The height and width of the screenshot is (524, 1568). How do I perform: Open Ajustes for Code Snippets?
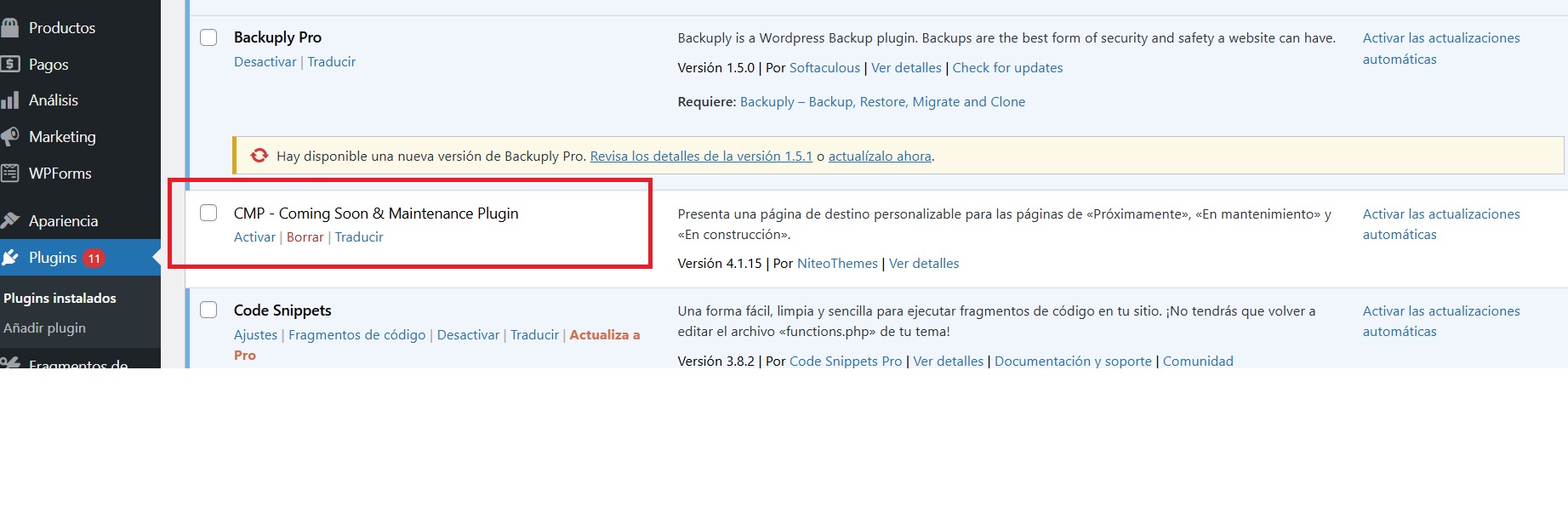(255, 335)
